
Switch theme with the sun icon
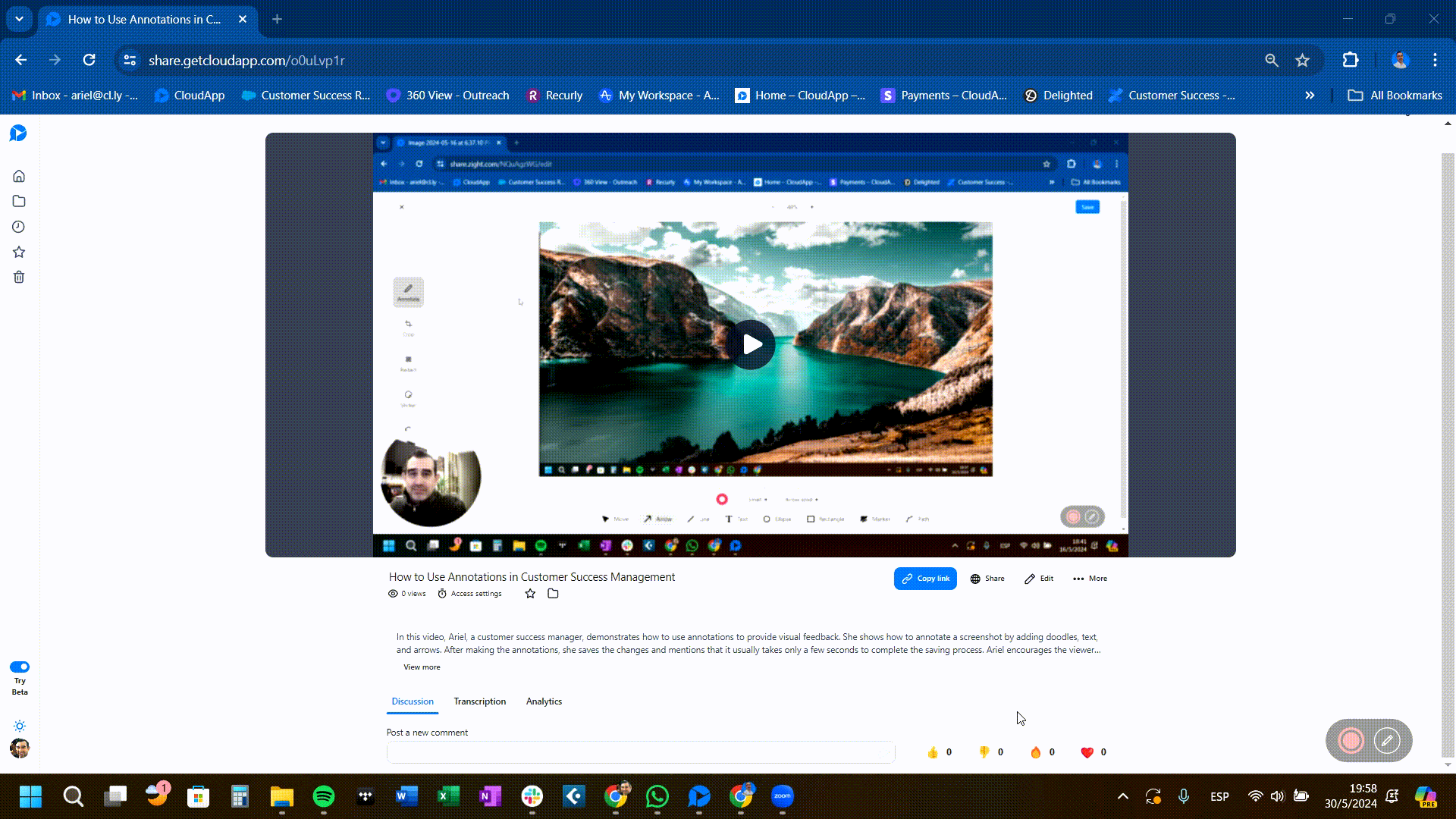pyautogui.click(x=20, y=726)
